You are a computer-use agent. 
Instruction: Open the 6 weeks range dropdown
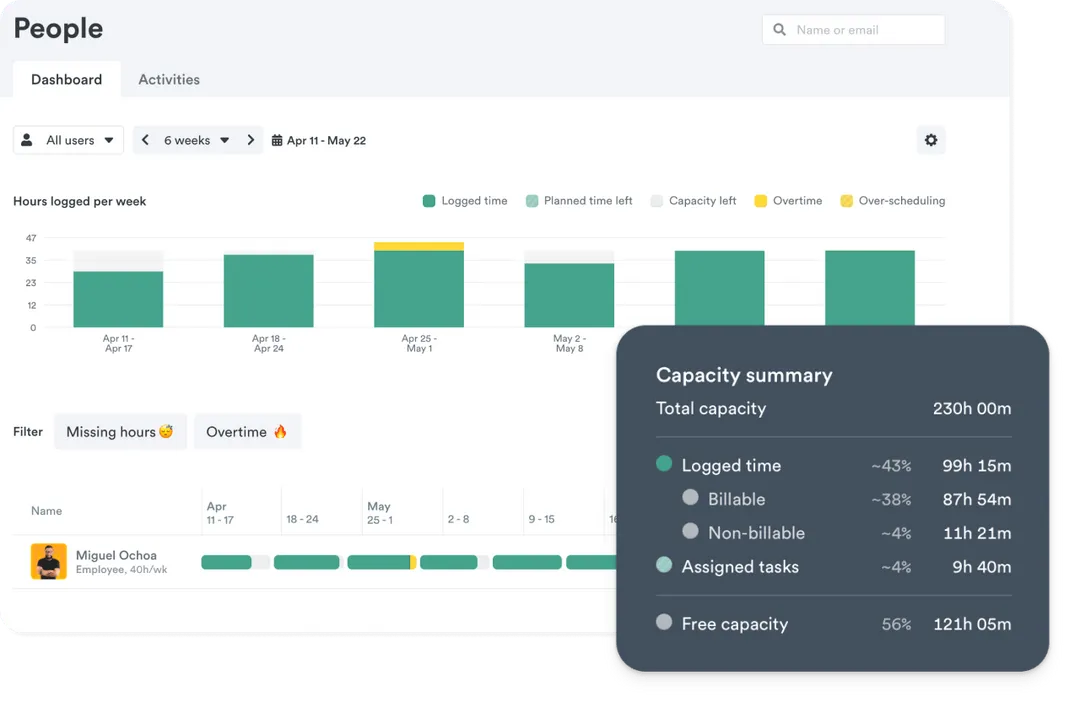coord(197,140)
